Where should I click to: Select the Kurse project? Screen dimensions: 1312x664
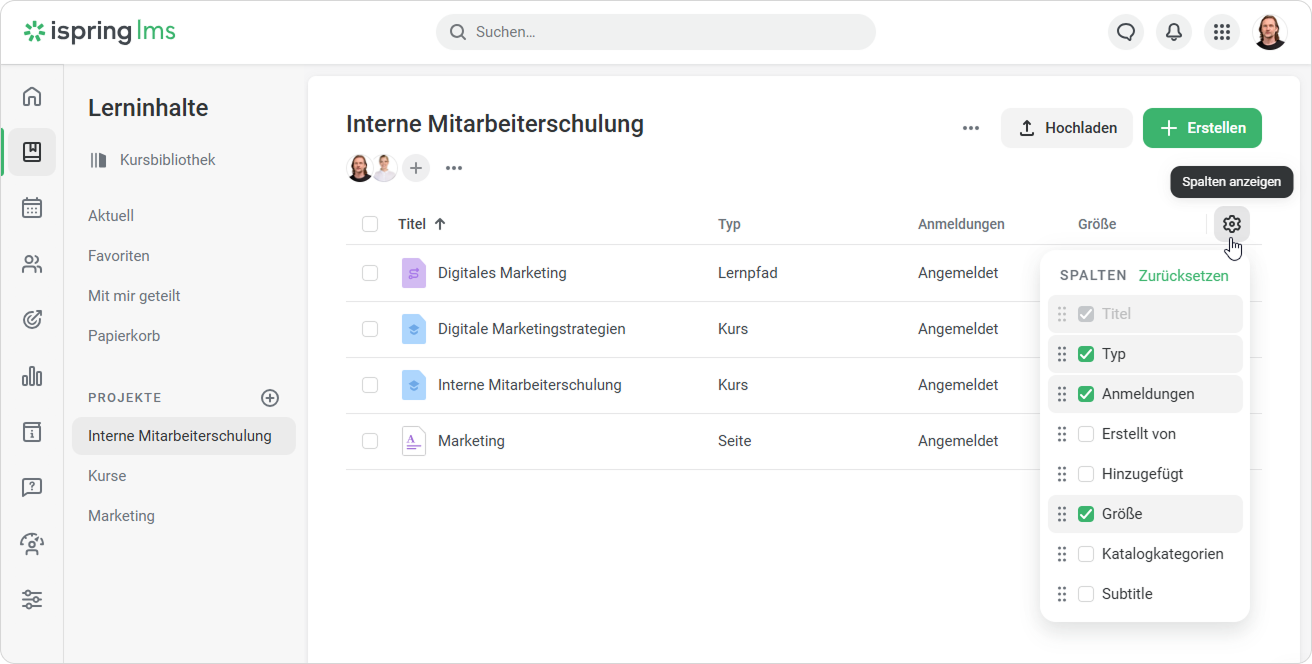(107, 476)
